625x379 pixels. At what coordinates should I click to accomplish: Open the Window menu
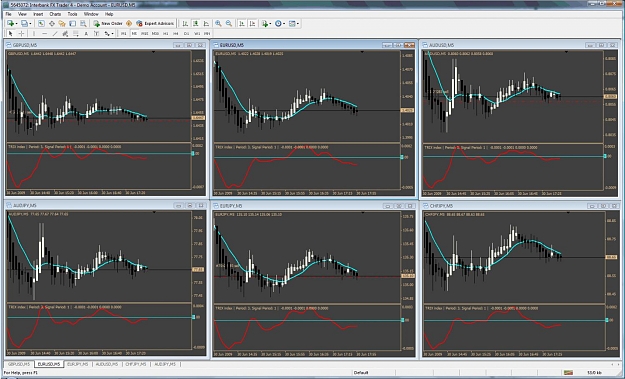coord(91,14)
